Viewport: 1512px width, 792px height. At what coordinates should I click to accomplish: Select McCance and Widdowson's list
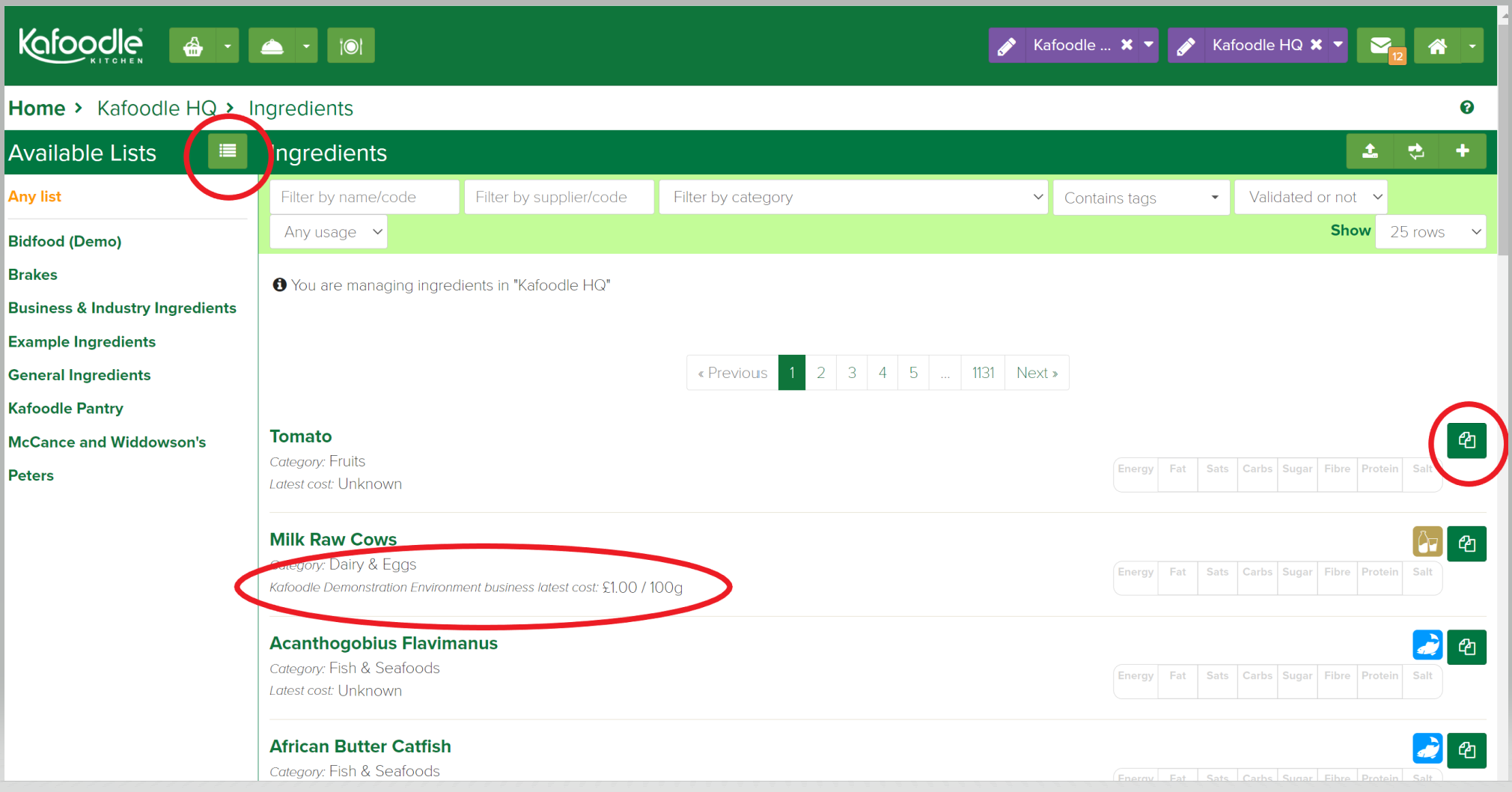pos(107,442)
